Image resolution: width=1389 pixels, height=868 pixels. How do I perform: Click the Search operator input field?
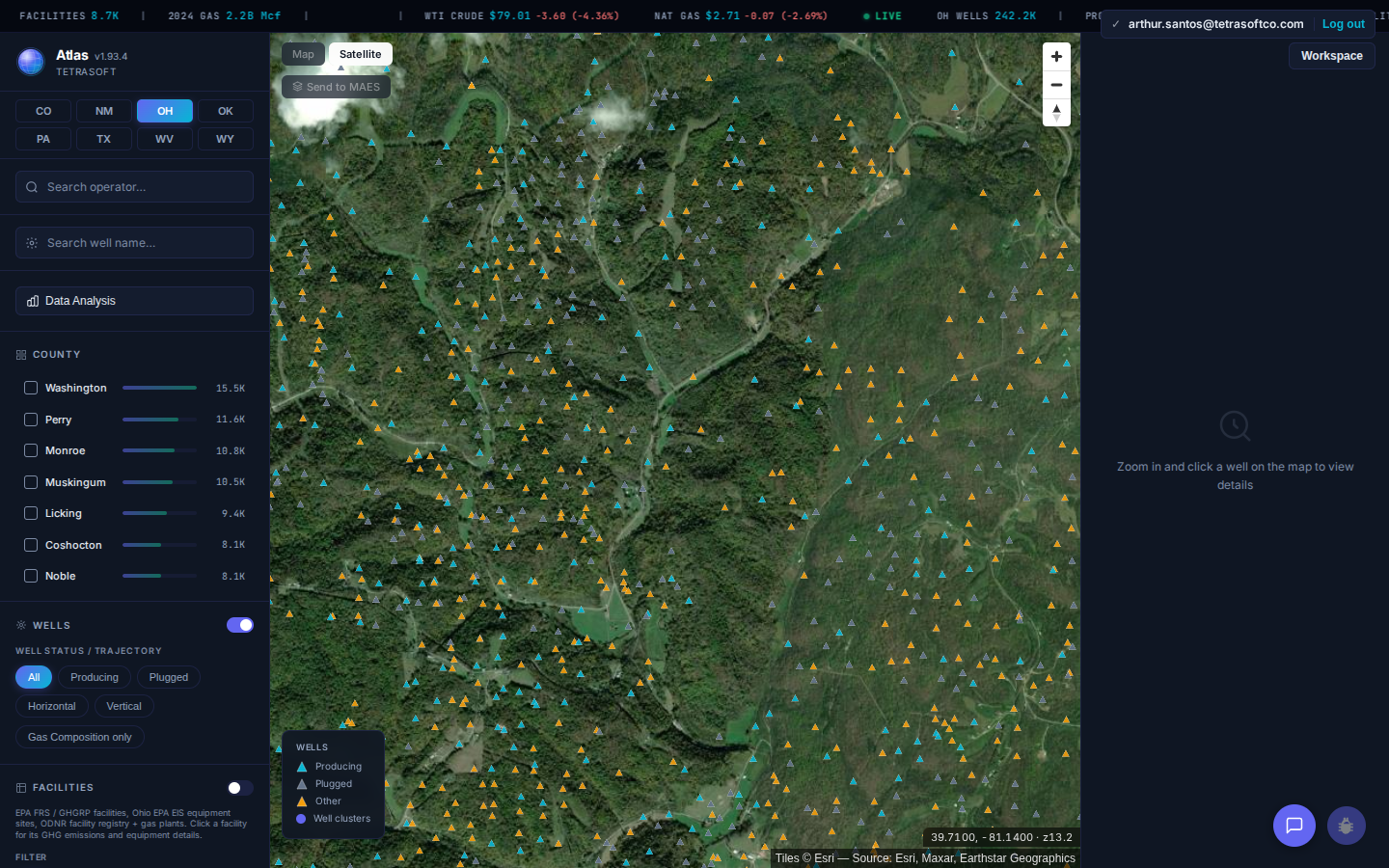[x=134, y=187]
